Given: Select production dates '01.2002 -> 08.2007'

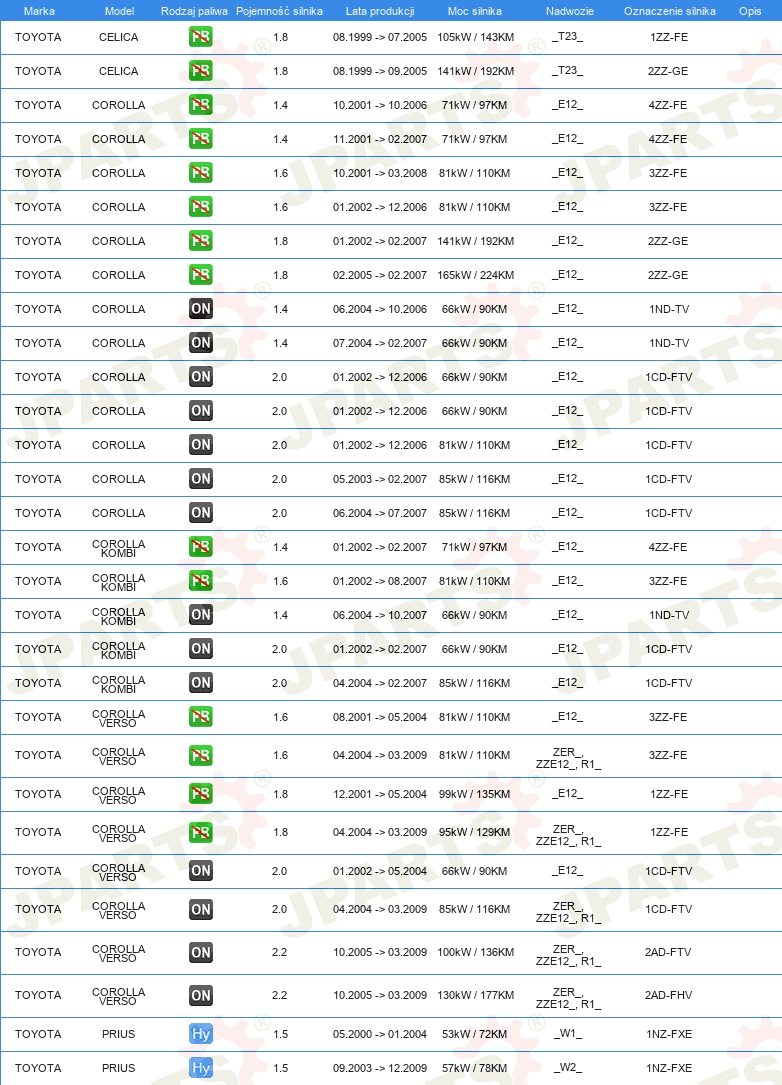Looking at the screenshot, I should point(380,581).
